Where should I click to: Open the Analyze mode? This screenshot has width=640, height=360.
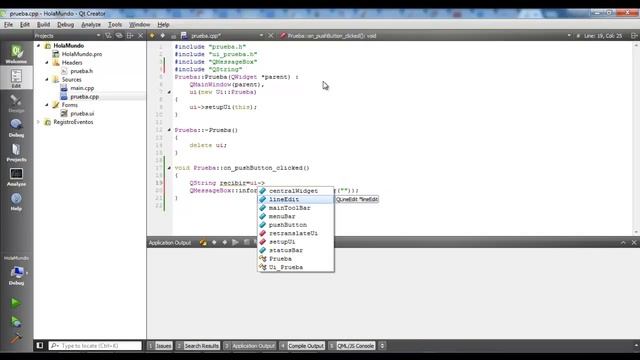click(x=16, y=177)
